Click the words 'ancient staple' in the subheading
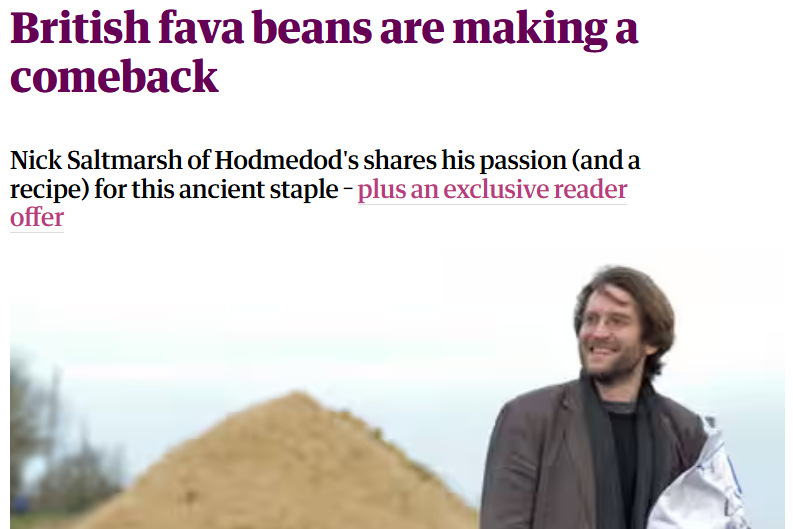 pos(258,190)
